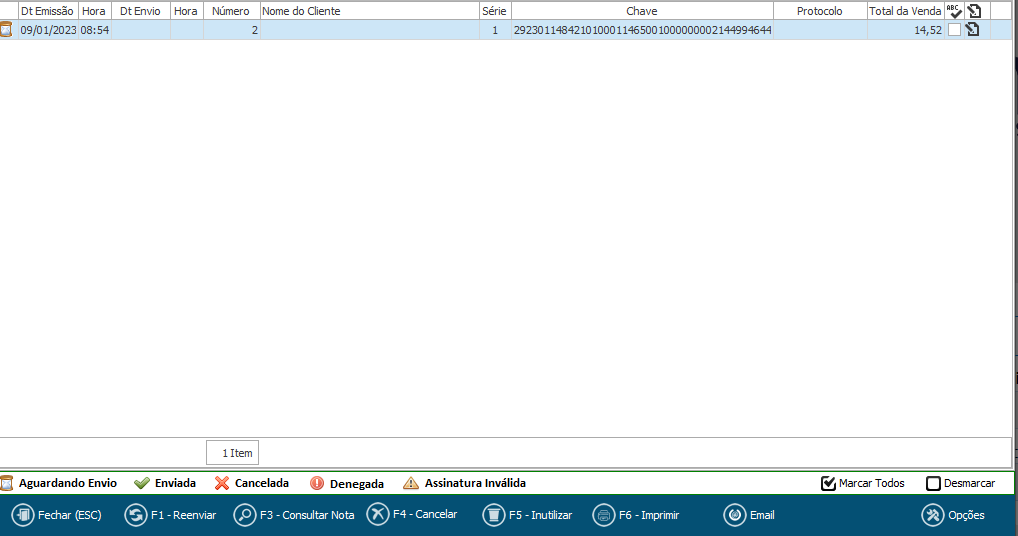Sort by the Dt Emissão column header

click(x=47, y=11)
